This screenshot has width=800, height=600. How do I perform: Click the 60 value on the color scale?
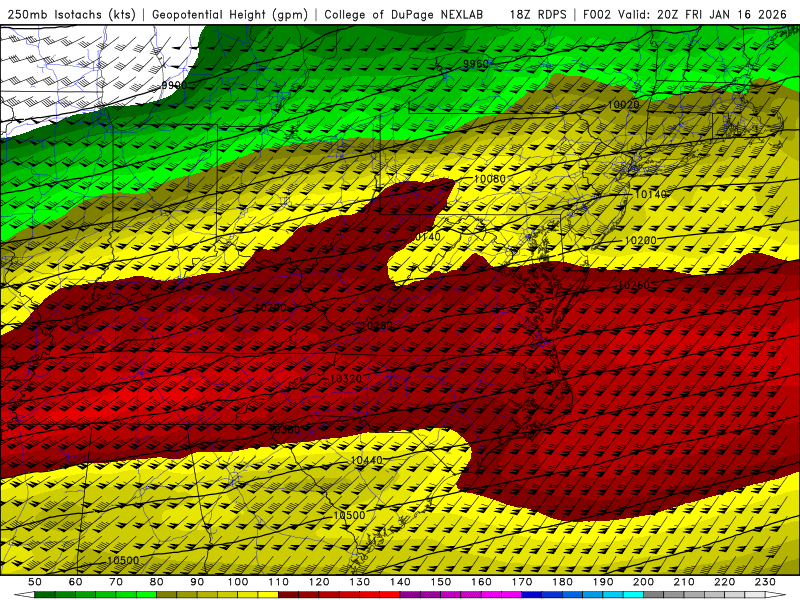(75, 582)
